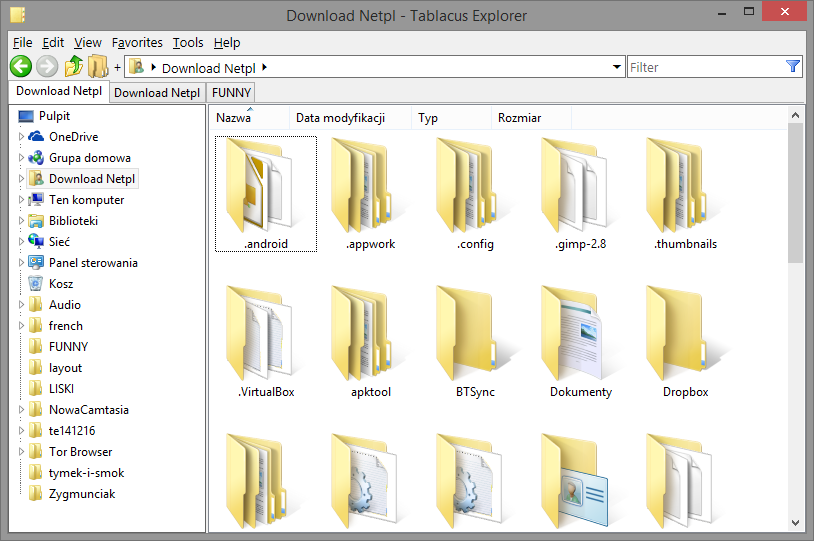This screenshot has width=814, height=541.
Task: Click the plus sign beside address bar
Action: click(x=117, y=67)
